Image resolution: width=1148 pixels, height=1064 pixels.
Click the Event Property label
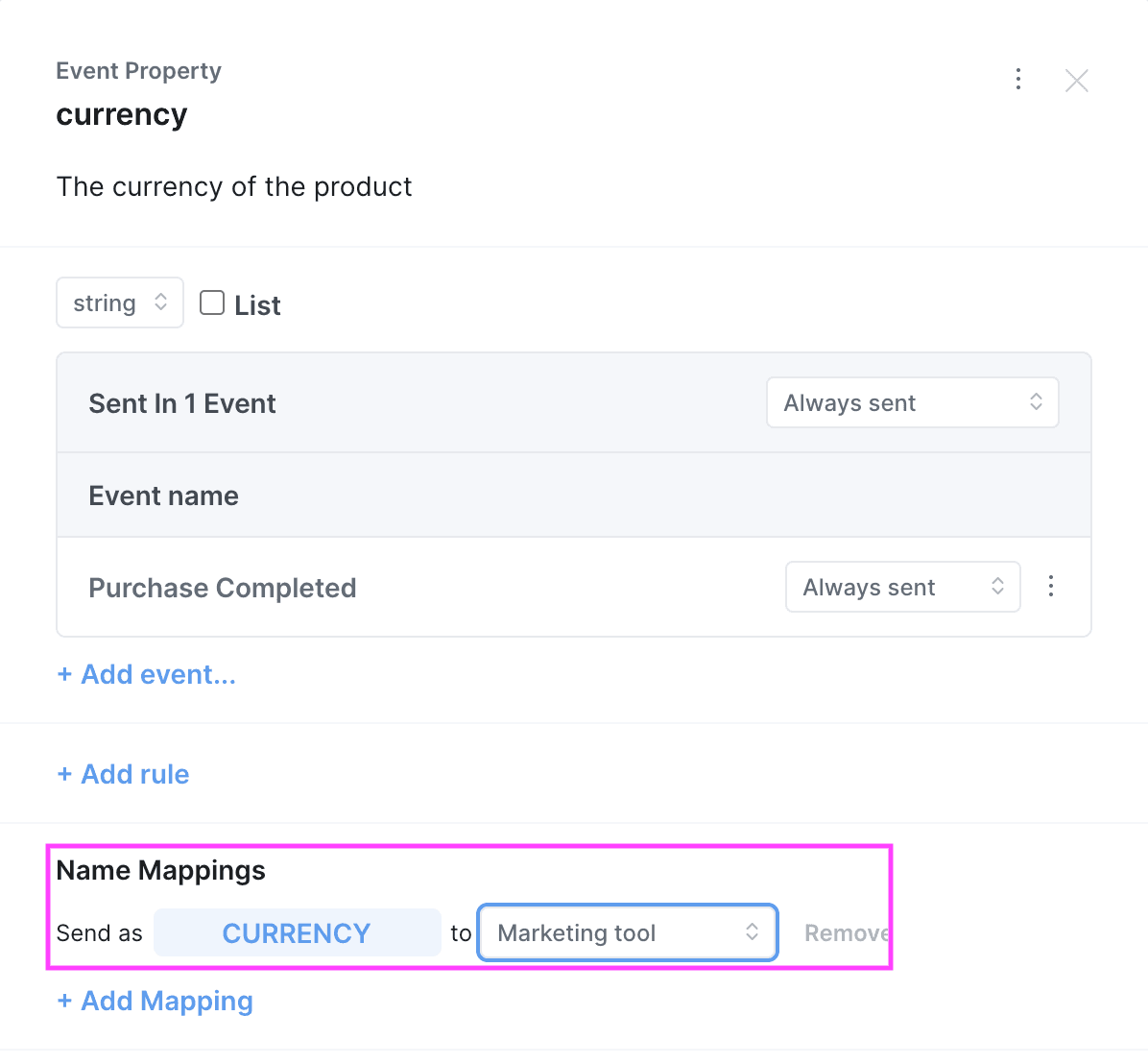click(139, 71)
